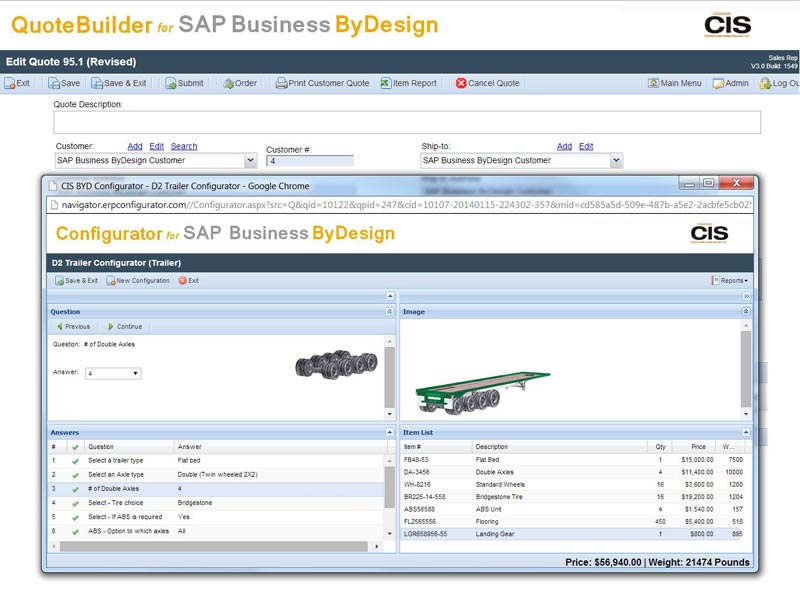Click the Customer Search link
800x601 pixels.
[184, 146]
